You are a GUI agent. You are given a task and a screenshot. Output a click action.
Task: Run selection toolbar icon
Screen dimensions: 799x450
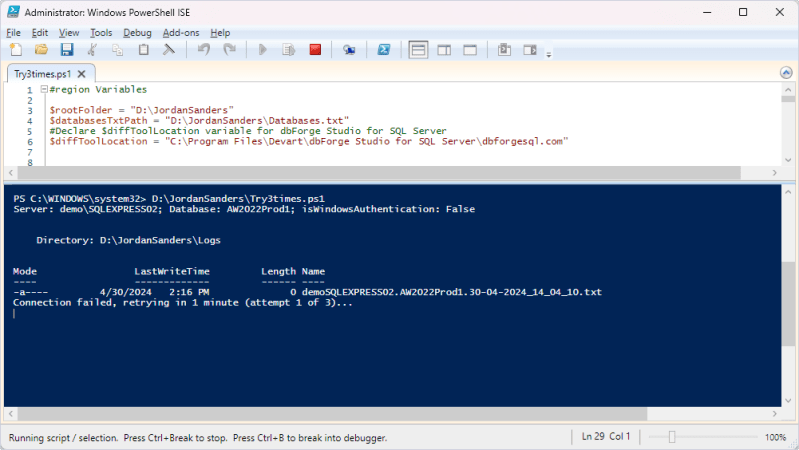coord(289,49)
